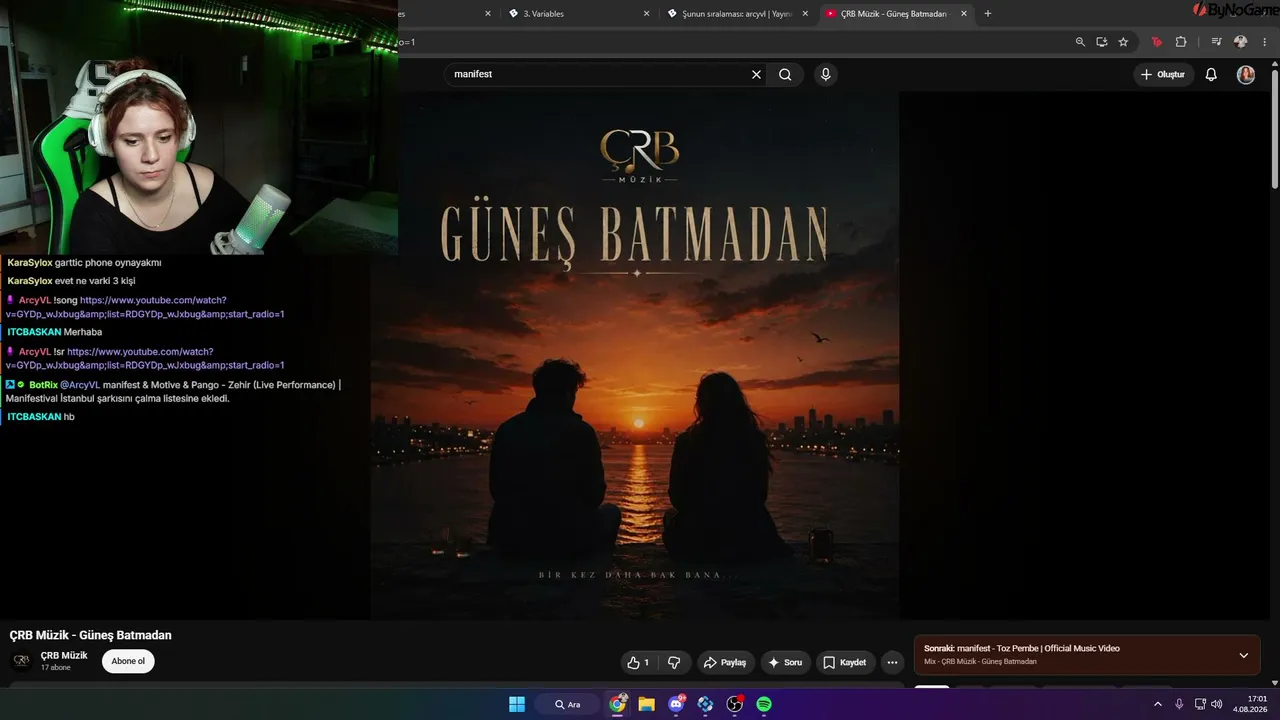This screenshot has width=1280, height=720.
Task: Click chat message ITCBASKAN hb
Action: [41, 416]
